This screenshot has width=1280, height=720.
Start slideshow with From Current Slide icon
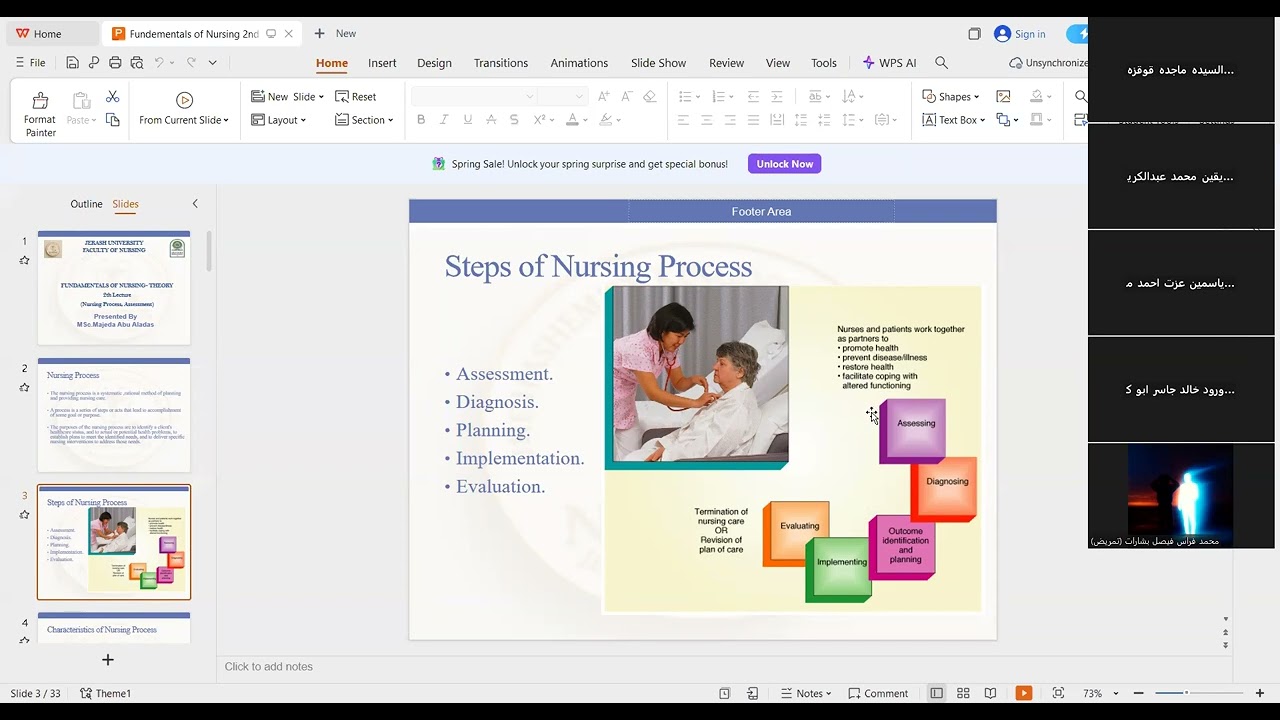click(x=184, y=100)
